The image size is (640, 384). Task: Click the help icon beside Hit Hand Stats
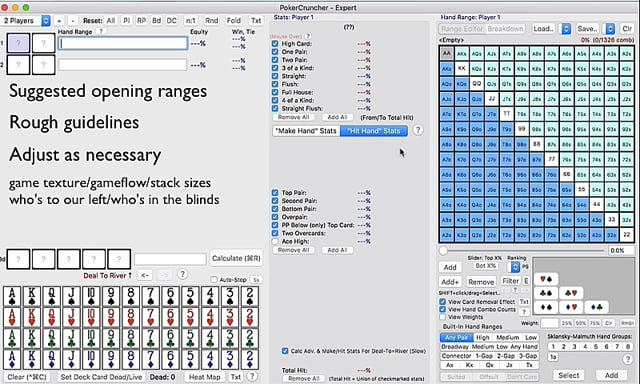tap(418, 130)
